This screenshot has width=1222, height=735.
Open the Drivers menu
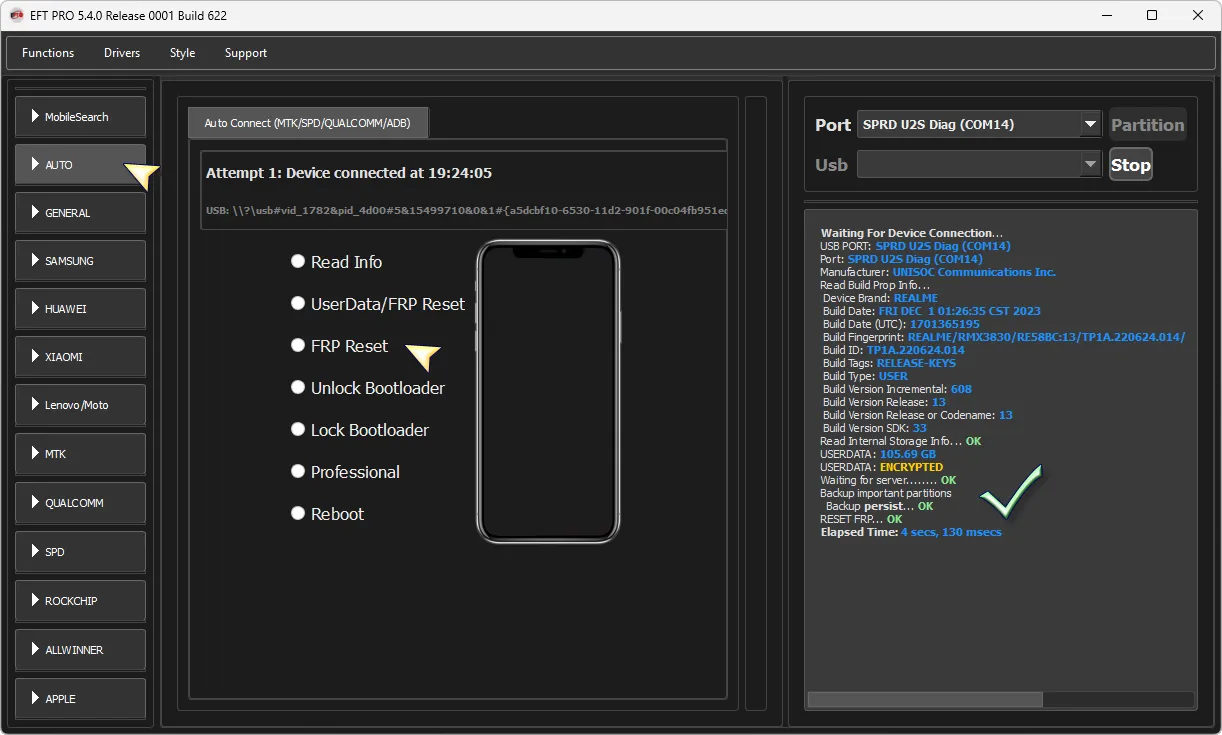pyautogui.click(x=122, y=53)
